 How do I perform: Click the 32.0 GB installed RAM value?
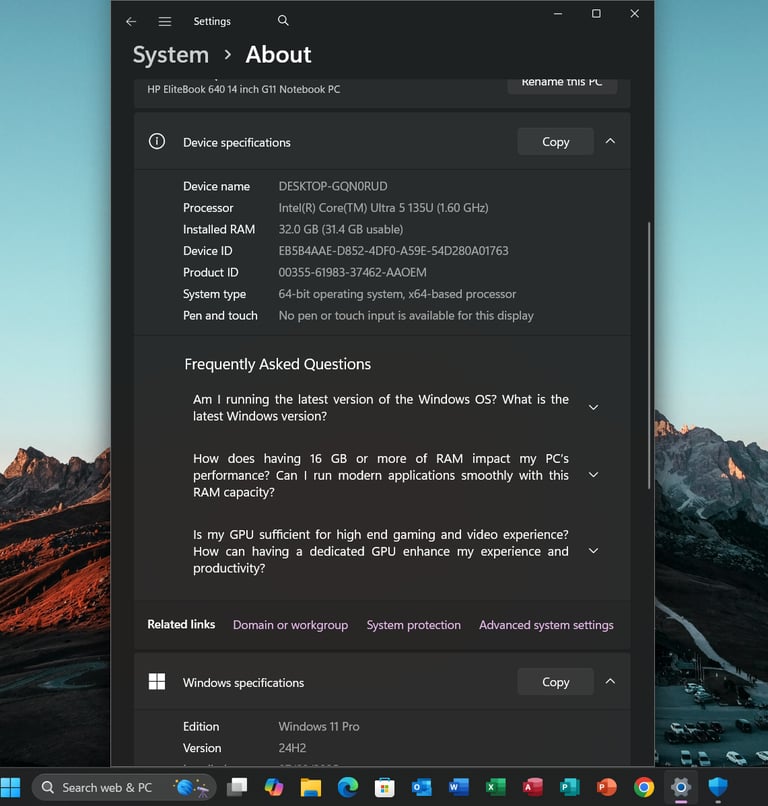tap(340, 229)
